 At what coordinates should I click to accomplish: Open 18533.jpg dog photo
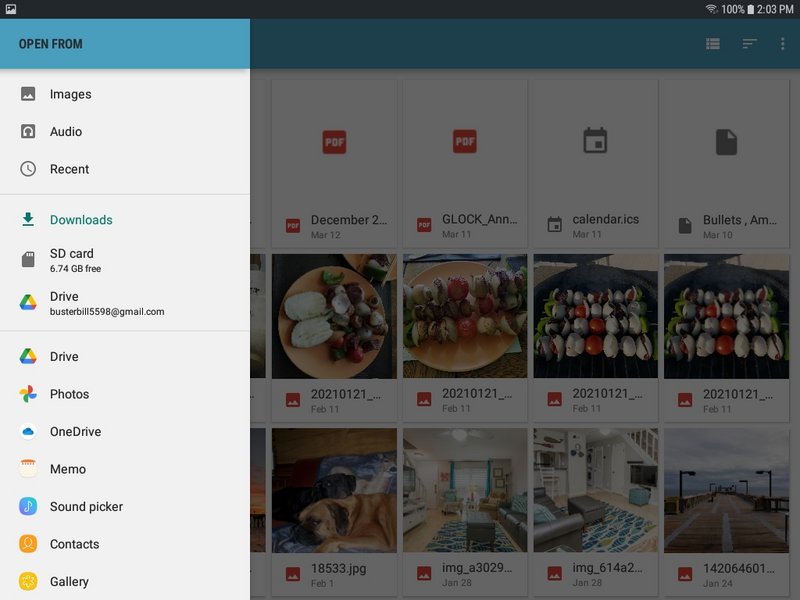(x=334, y=512)
